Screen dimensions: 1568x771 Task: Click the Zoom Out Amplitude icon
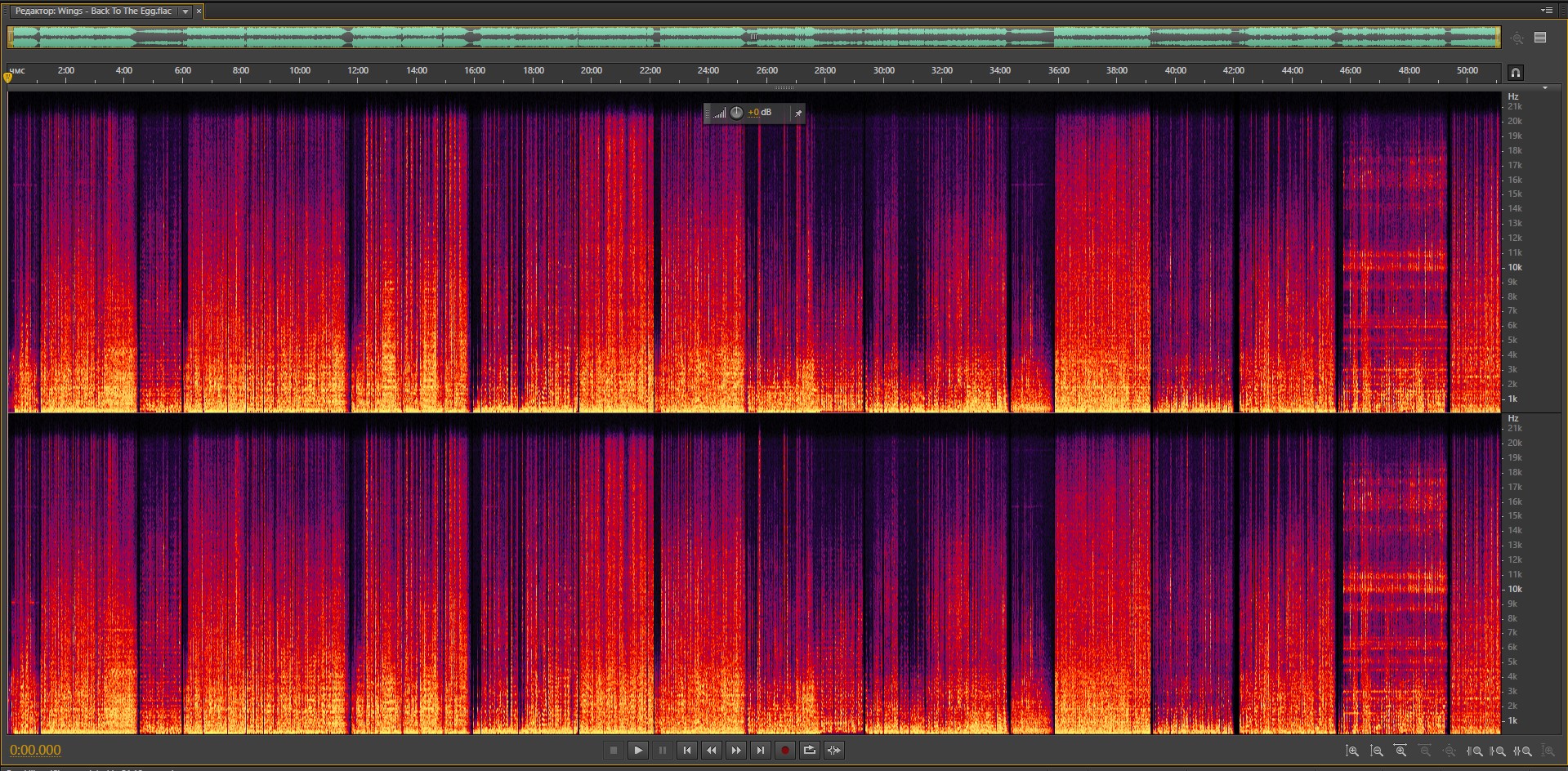[x=1377, y=751]
